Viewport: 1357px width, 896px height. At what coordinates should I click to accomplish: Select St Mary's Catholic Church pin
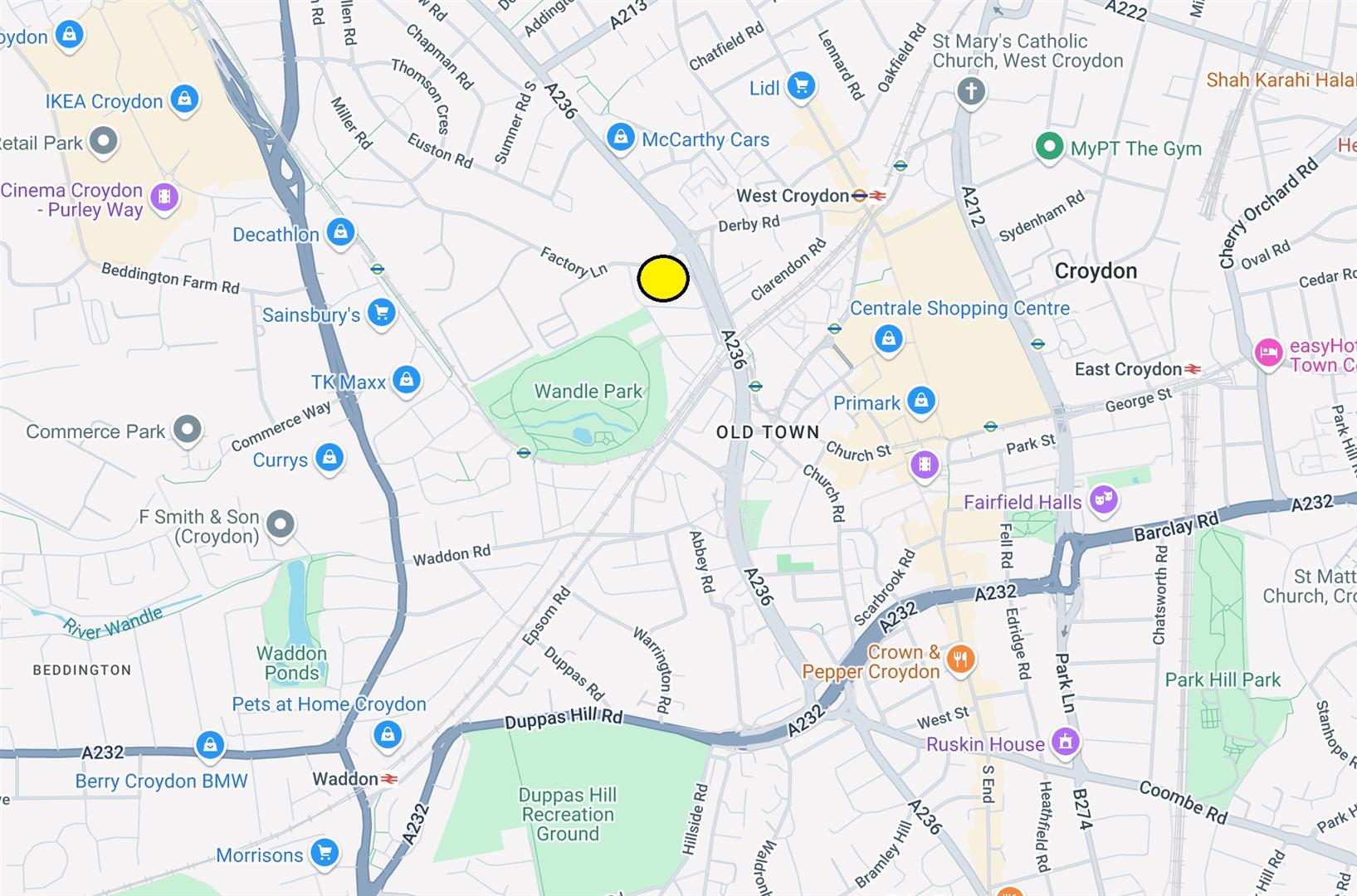(x=971, y=91)
